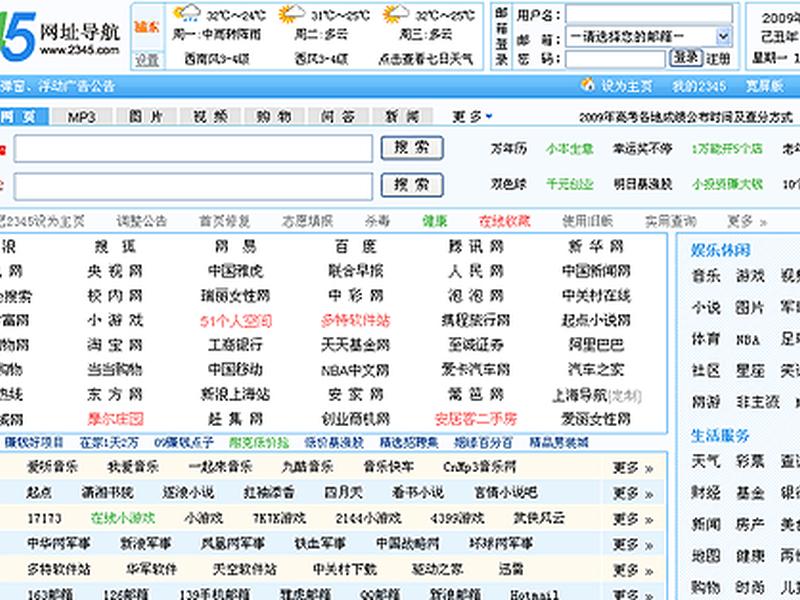800x600 pixels.
Task: Expand 更多 in the 中华网军事 row
Action: click(x=633, y=544)
